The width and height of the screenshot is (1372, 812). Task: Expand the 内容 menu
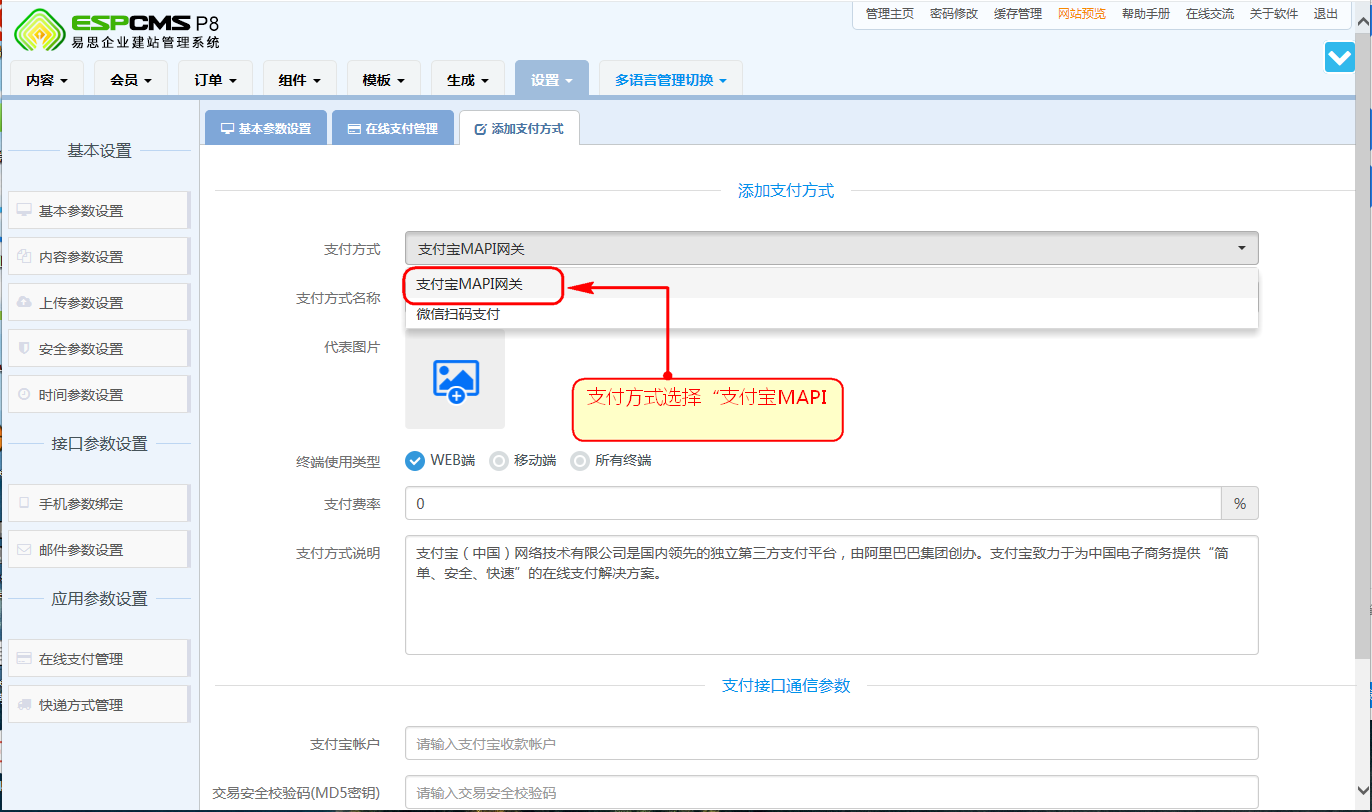[47, 79]
